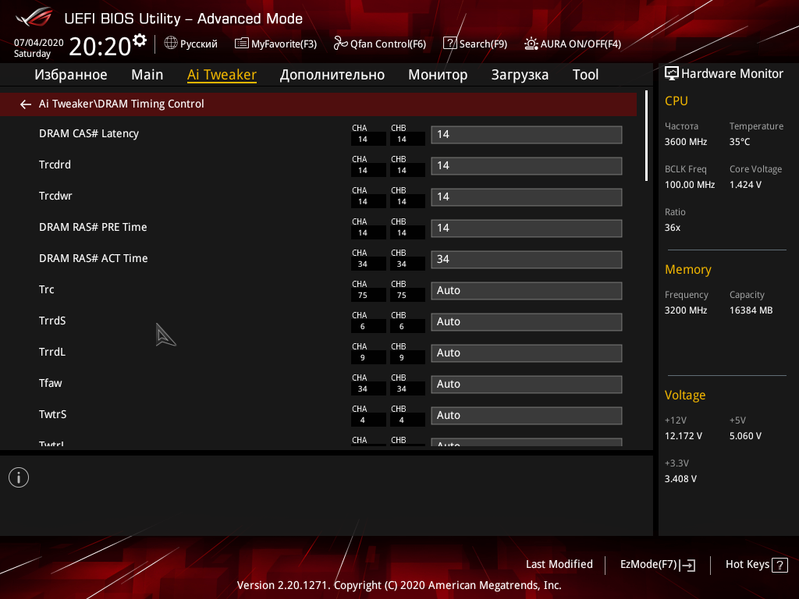
Task: Go back using the left arrow icon
Action: click(25, 104)
